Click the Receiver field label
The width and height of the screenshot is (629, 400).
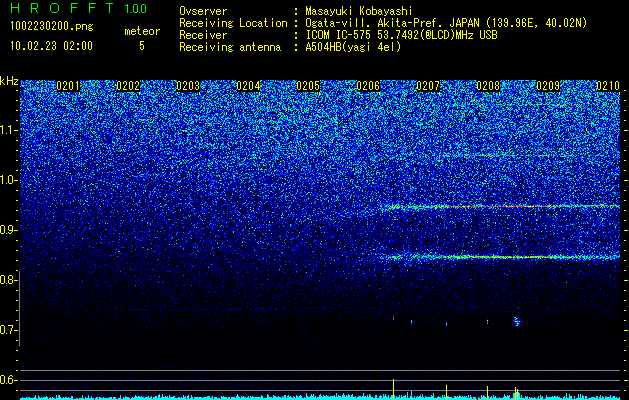[203, 35]
